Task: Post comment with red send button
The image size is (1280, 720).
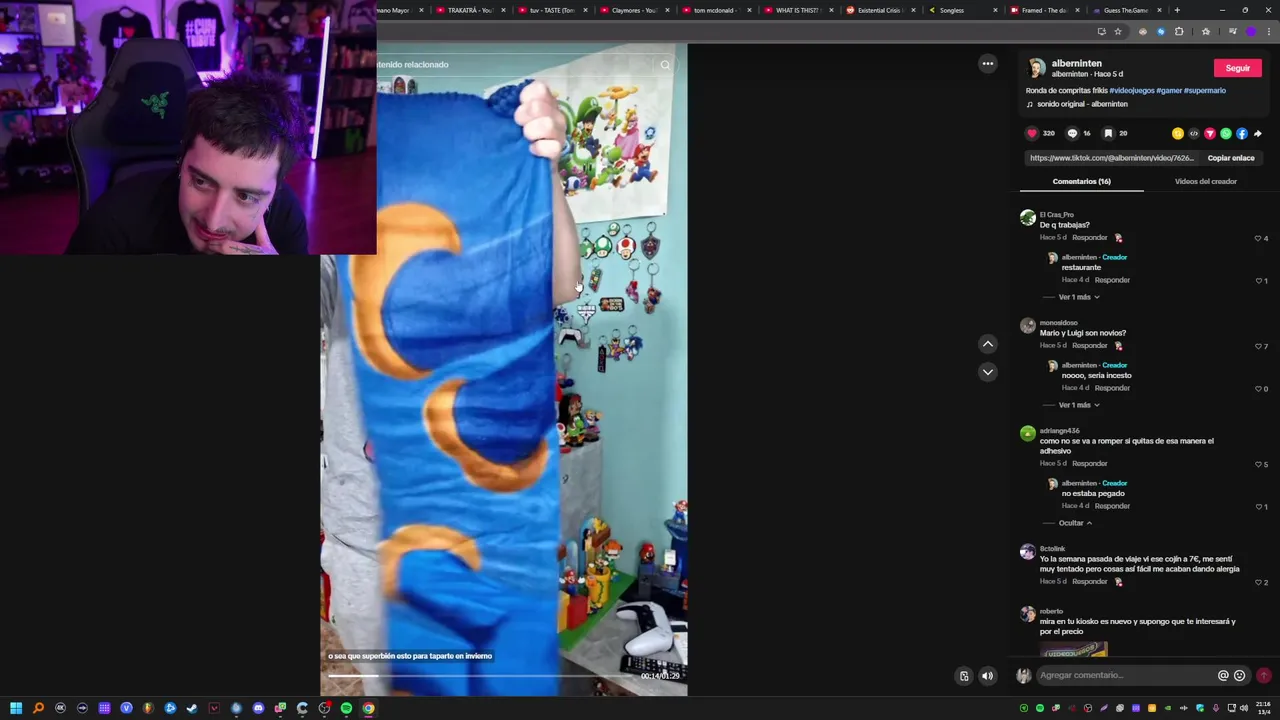Action: coord(1263,675)
